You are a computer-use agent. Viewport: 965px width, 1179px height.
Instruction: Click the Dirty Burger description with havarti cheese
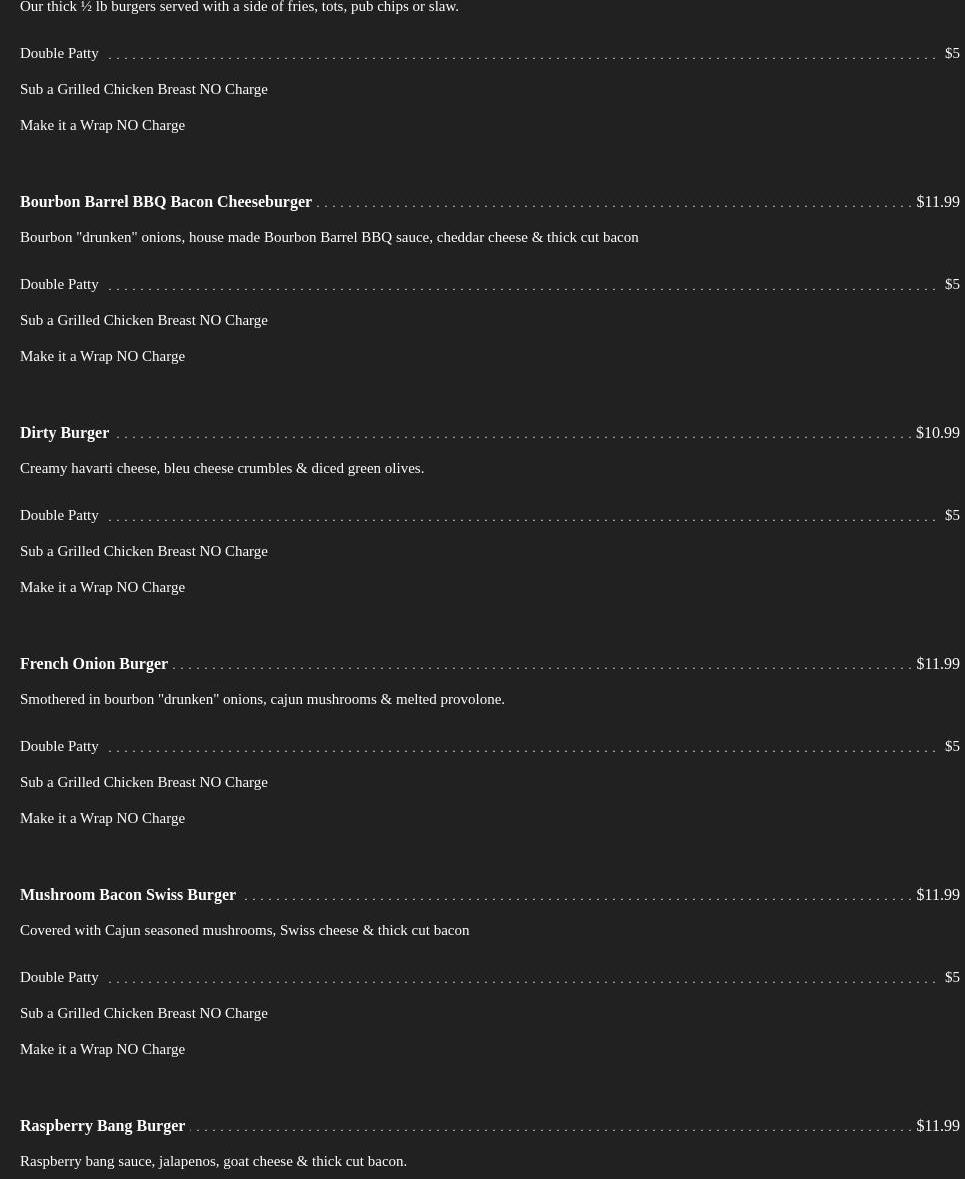(222, 468)
